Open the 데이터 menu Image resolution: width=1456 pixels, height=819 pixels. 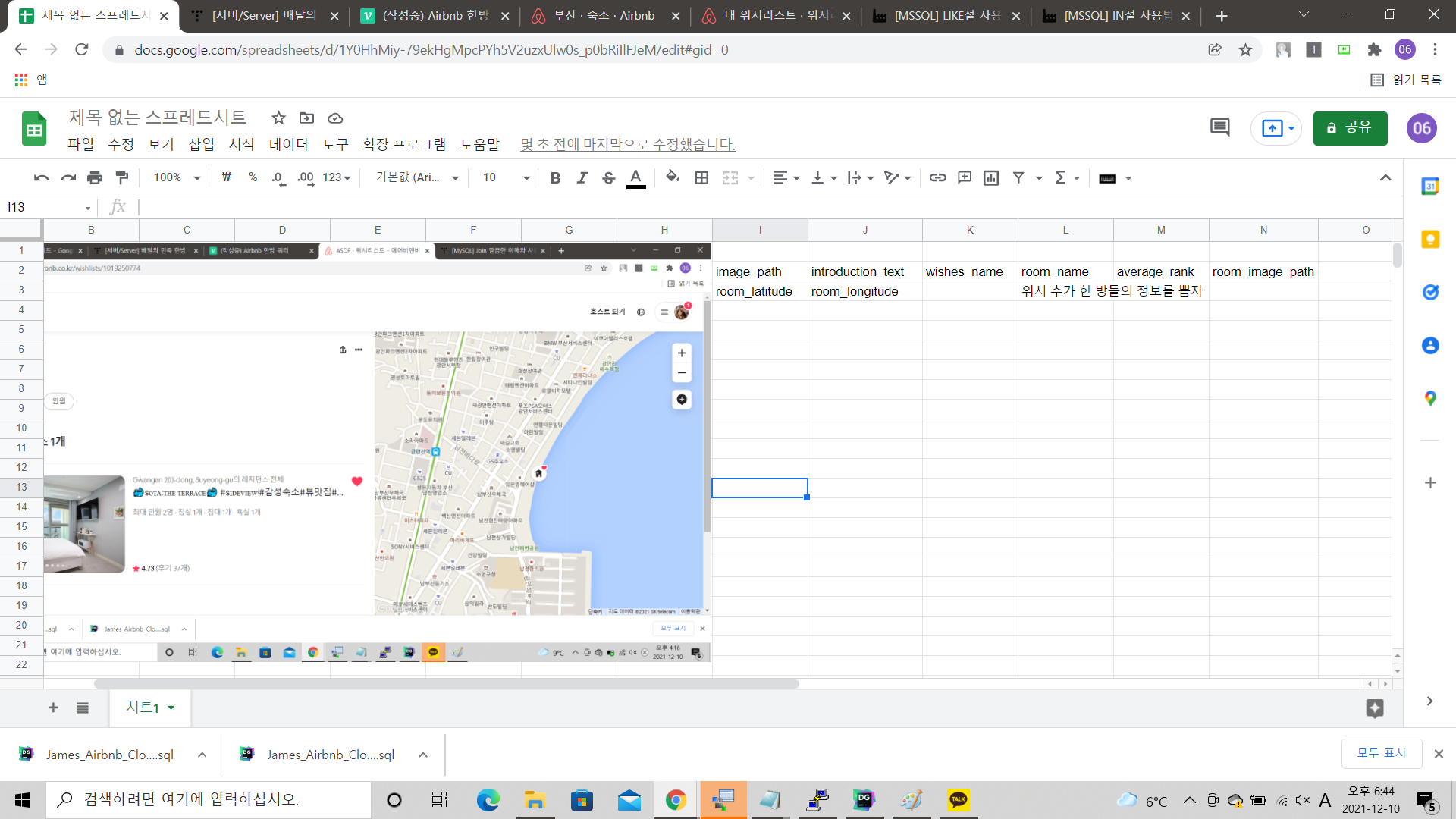[x=288, y=144]
